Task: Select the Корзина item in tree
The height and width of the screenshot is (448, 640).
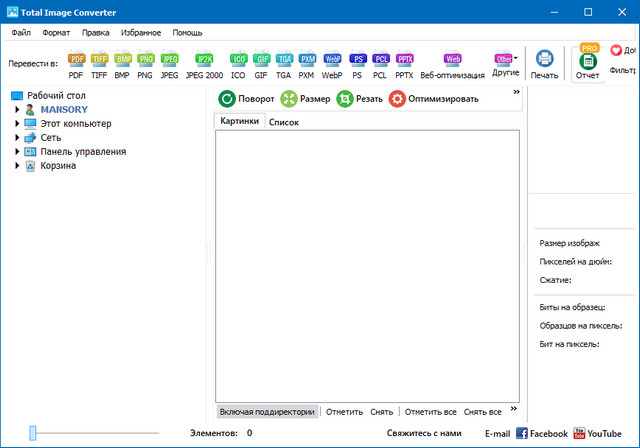Action: point(58,166)
